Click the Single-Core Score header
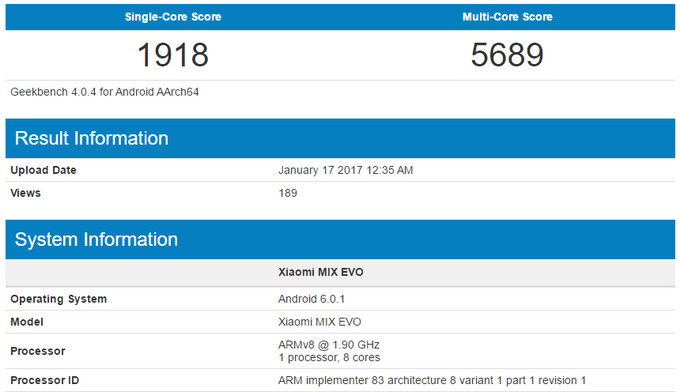 pyautogui.click(x=173, y=17)
